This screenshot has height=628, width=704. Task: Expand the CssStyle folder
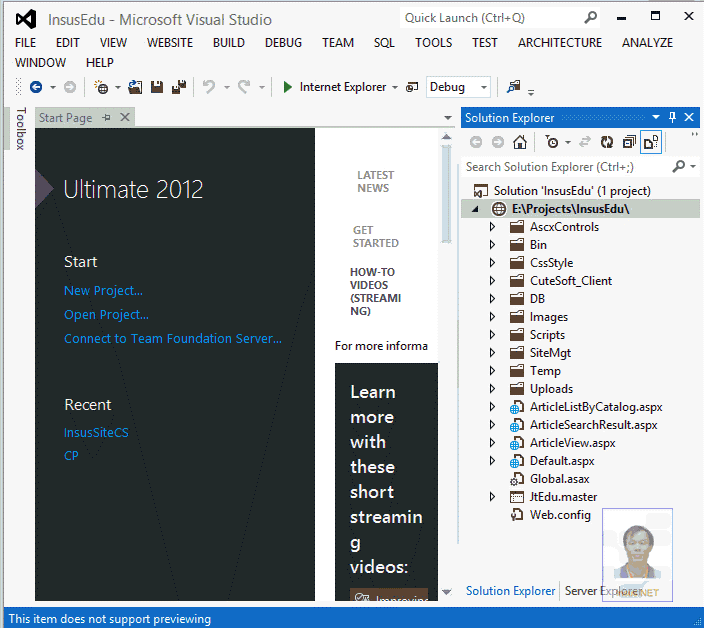tap(492, 263)
